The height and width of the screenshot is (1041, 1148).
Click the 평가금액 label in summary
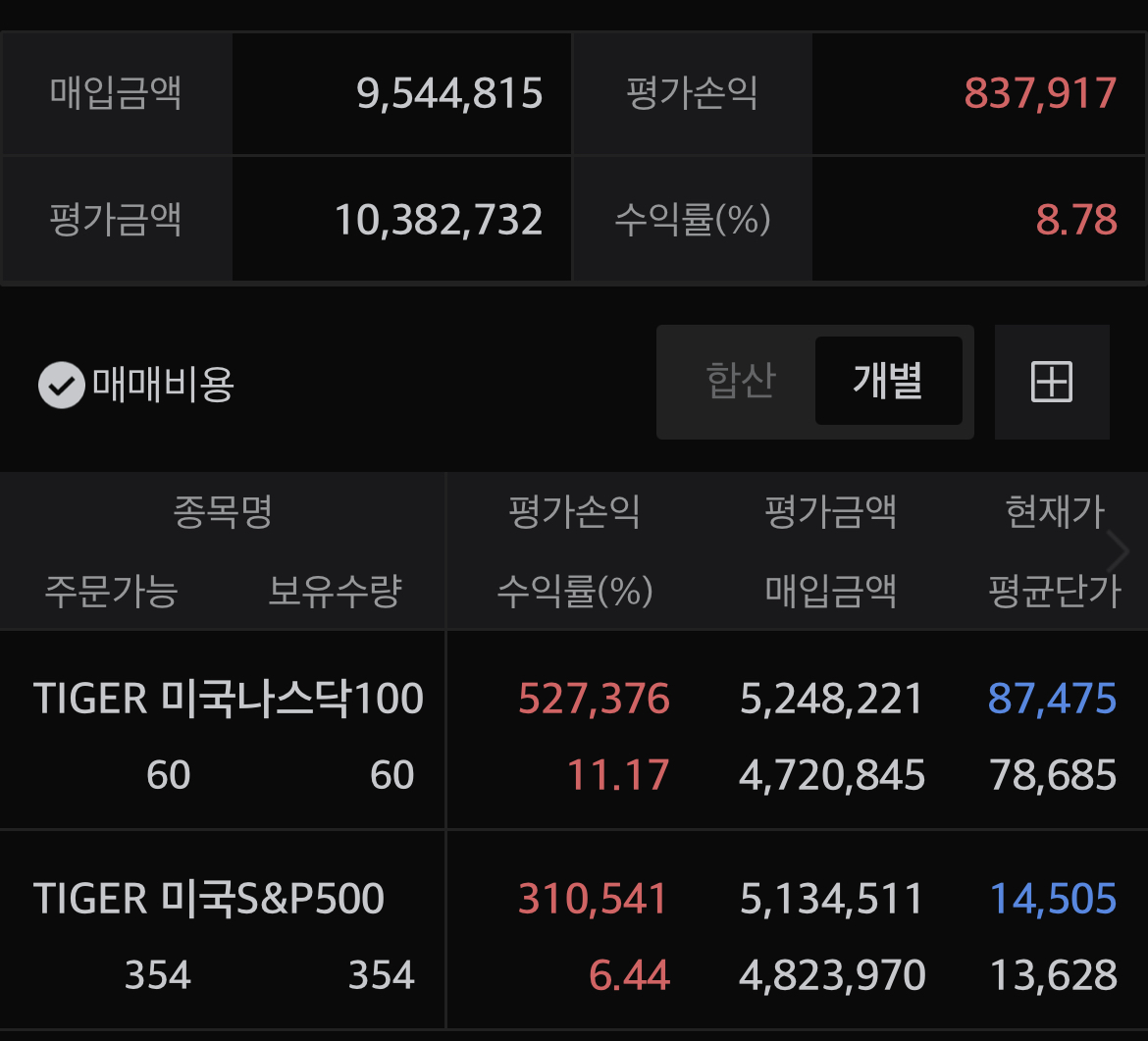(116, 219)
